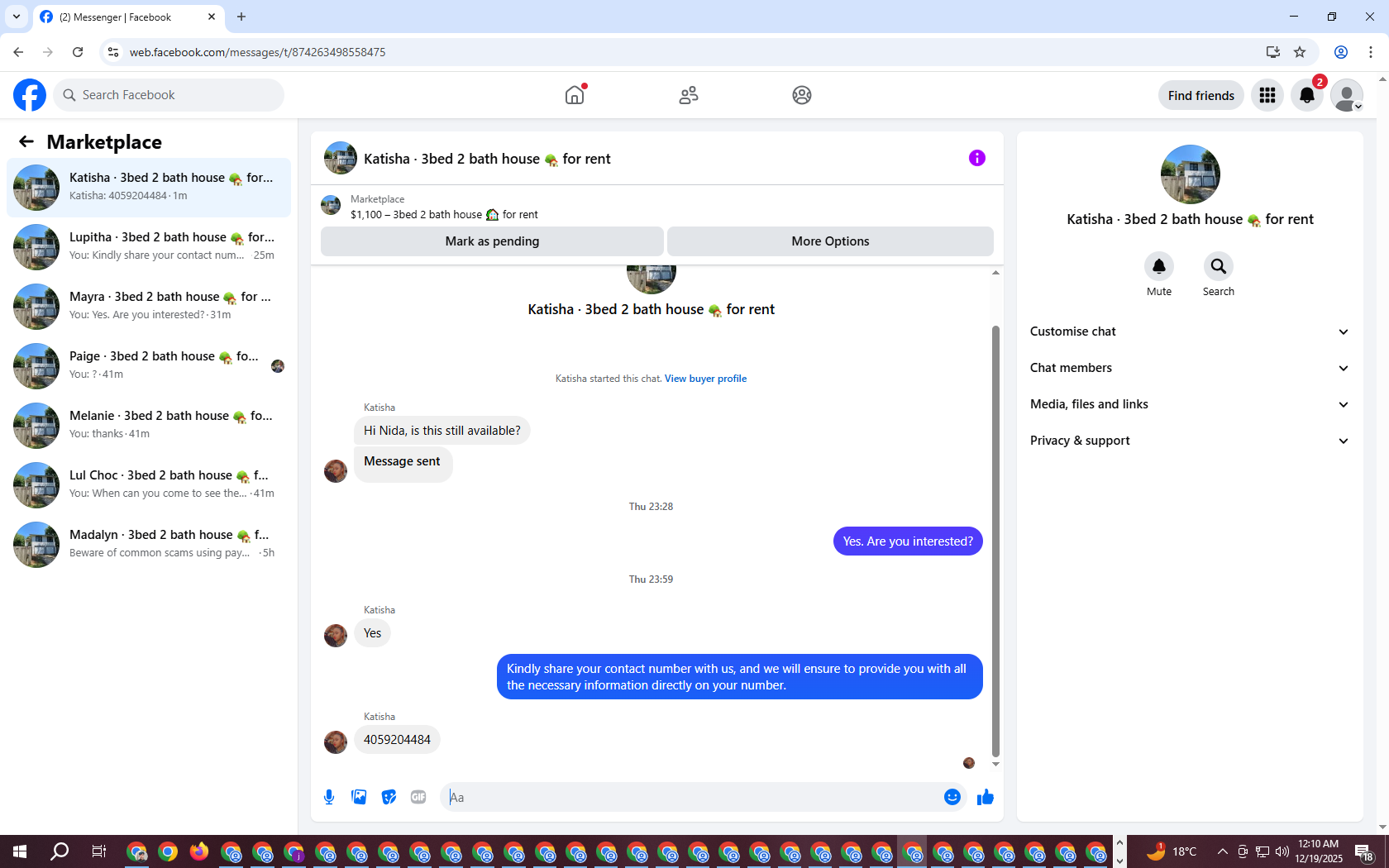Viewport: 1389px width, 868px height.
Task: Click Katisha's avatar beside 4059204484 message
Action: click(x=336, y=742)
